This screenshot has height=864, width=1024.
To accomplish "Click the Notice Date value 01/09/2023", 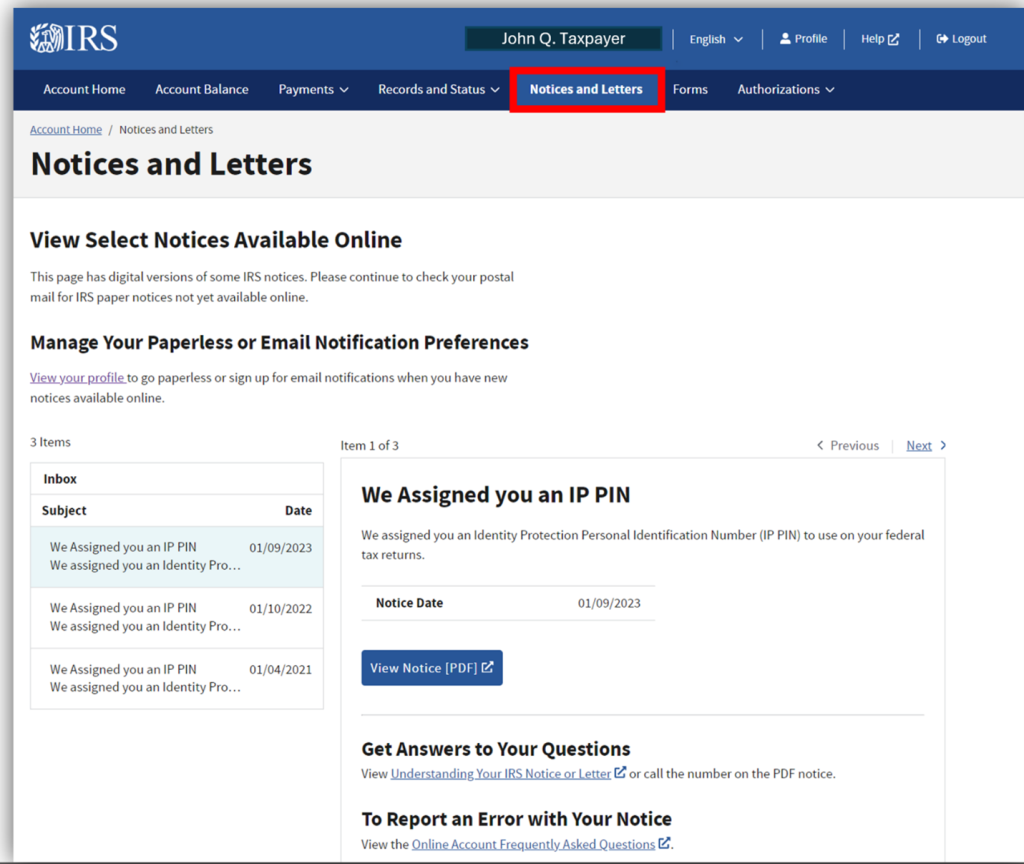I will pos(609,603).
